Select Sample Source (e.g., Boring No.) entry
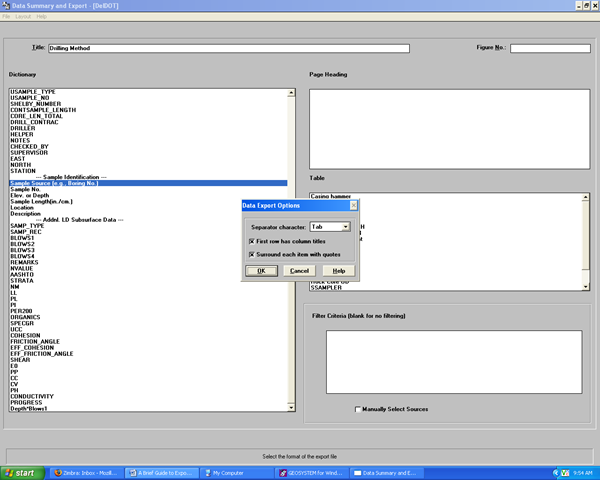Screen dimensions: 600x480 click(x=148, y=183)
